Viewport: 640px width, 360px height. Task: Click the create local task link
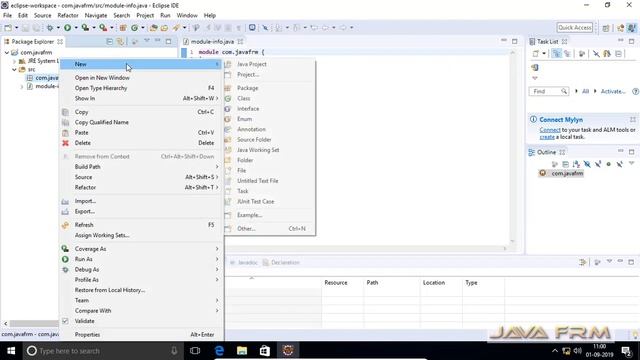point(547,137)
